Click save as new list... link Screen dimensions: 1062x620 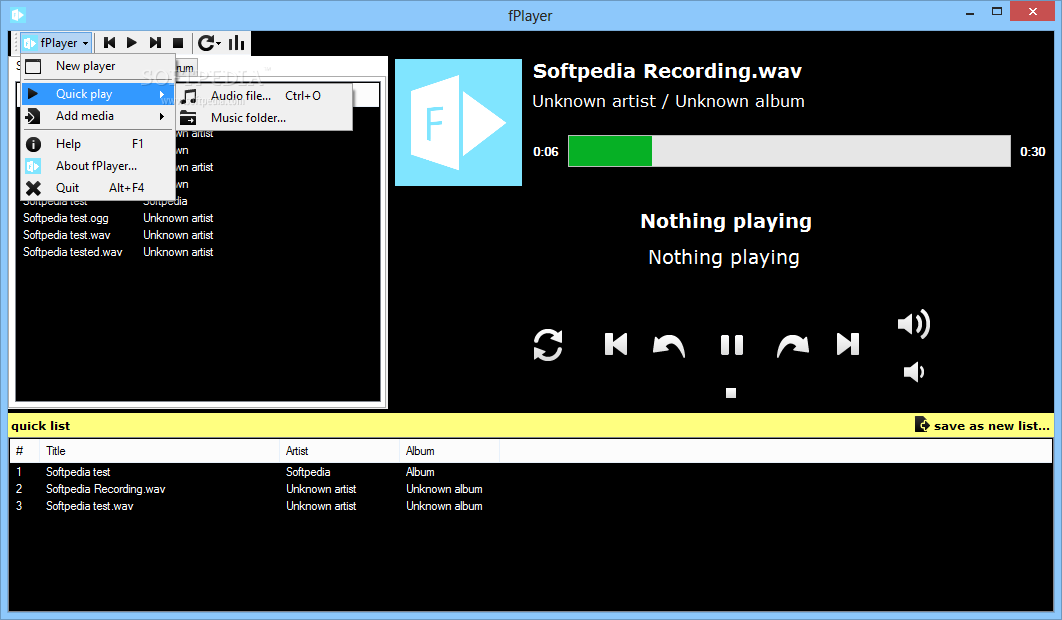[x=992, y=426]
